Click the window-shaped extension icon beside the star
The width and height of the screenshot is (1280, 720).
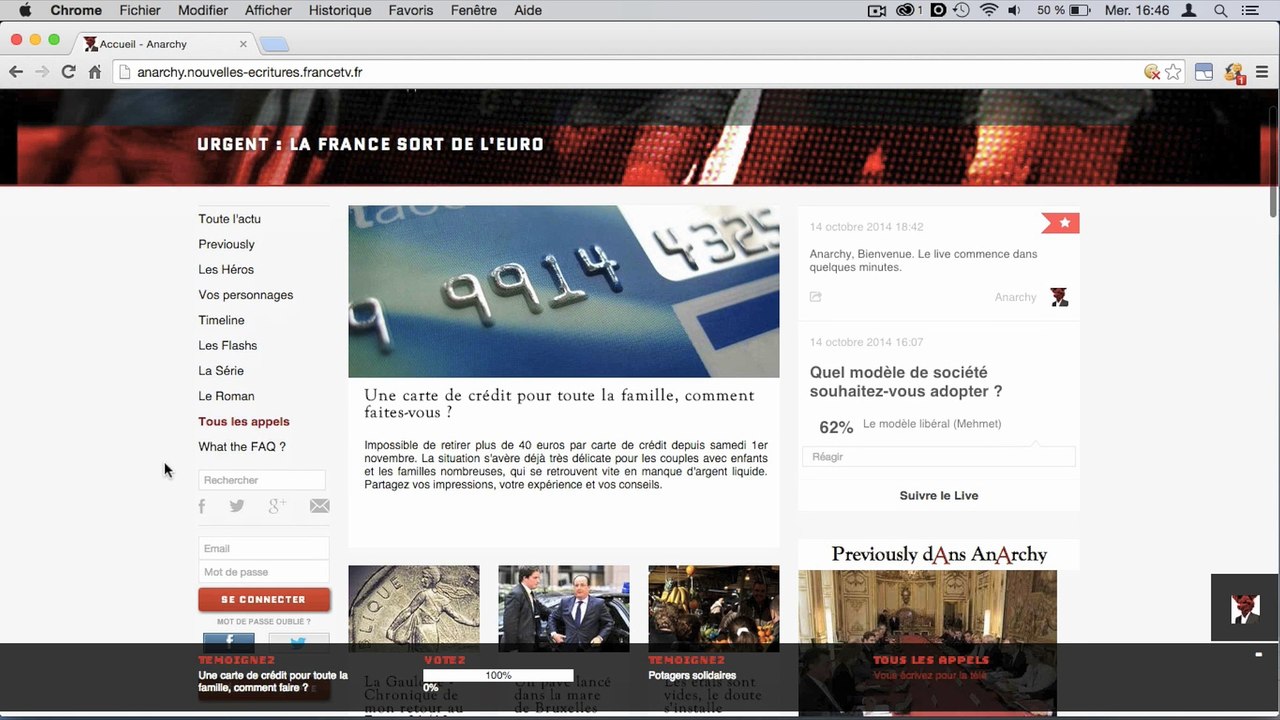tap(1204, 72)
